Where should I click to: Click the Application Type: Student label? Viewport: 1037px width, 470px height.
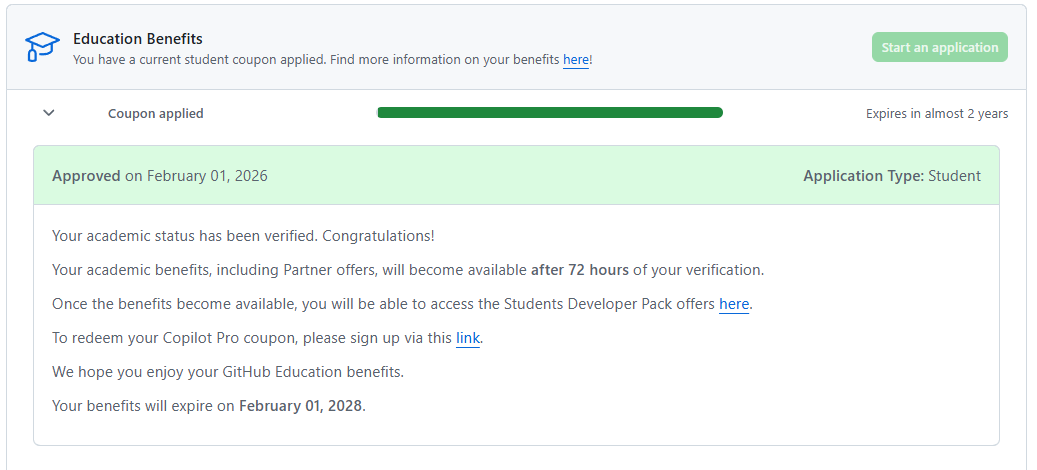pyautogui.click(x=891, y=176)
